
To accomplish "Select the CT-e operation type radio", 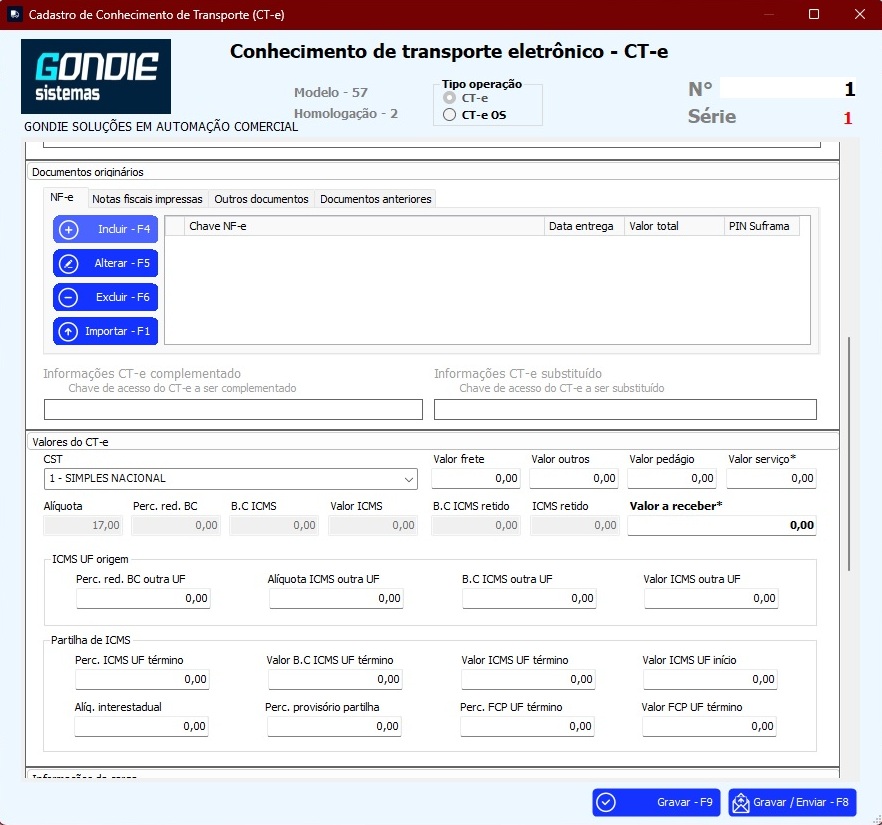I will (450, 99).
